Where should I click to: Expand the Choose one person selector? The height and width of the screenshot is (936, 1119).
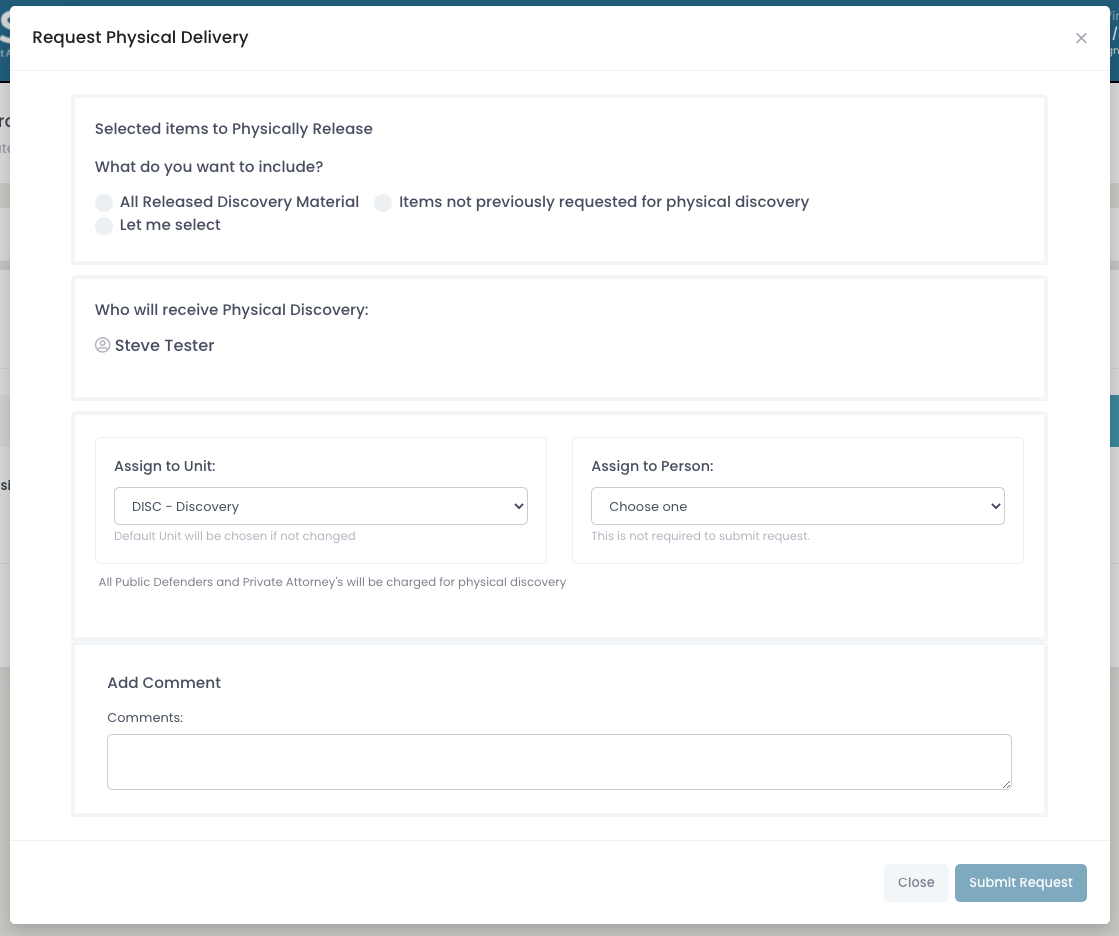[x=797, y=506]
